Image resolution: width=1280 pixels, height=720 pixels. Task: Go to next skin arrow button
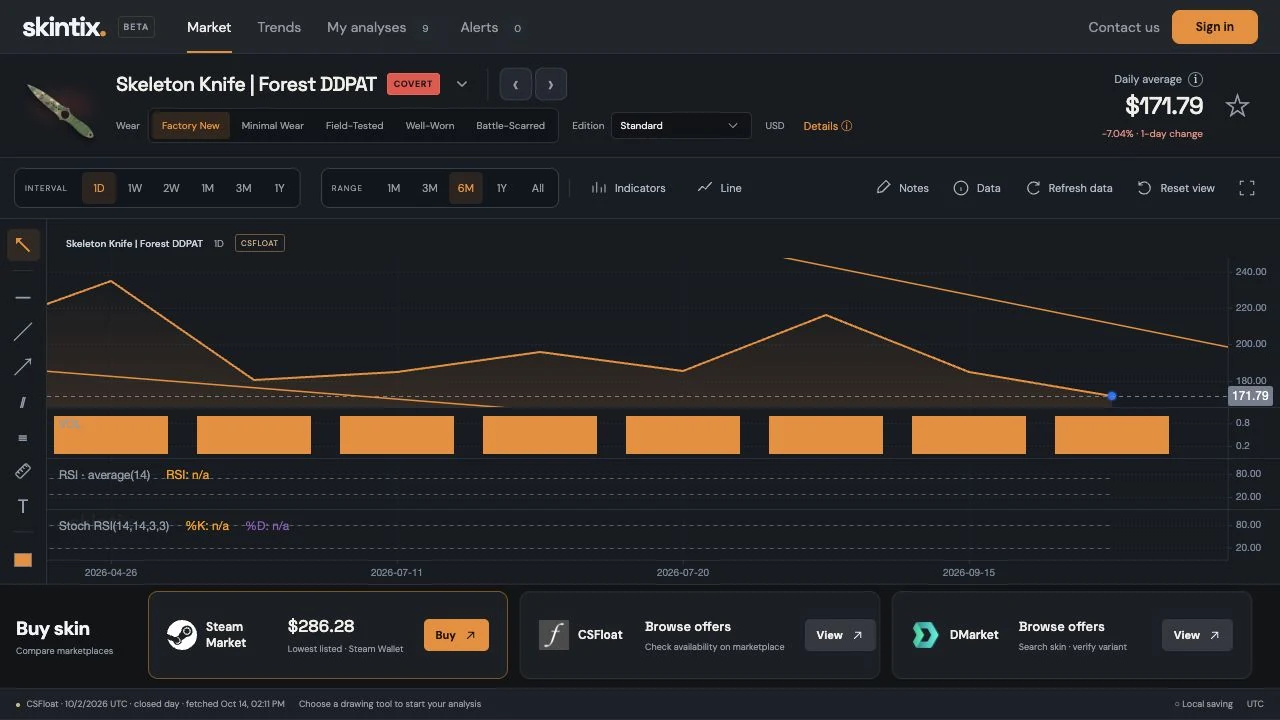[551, 84]
